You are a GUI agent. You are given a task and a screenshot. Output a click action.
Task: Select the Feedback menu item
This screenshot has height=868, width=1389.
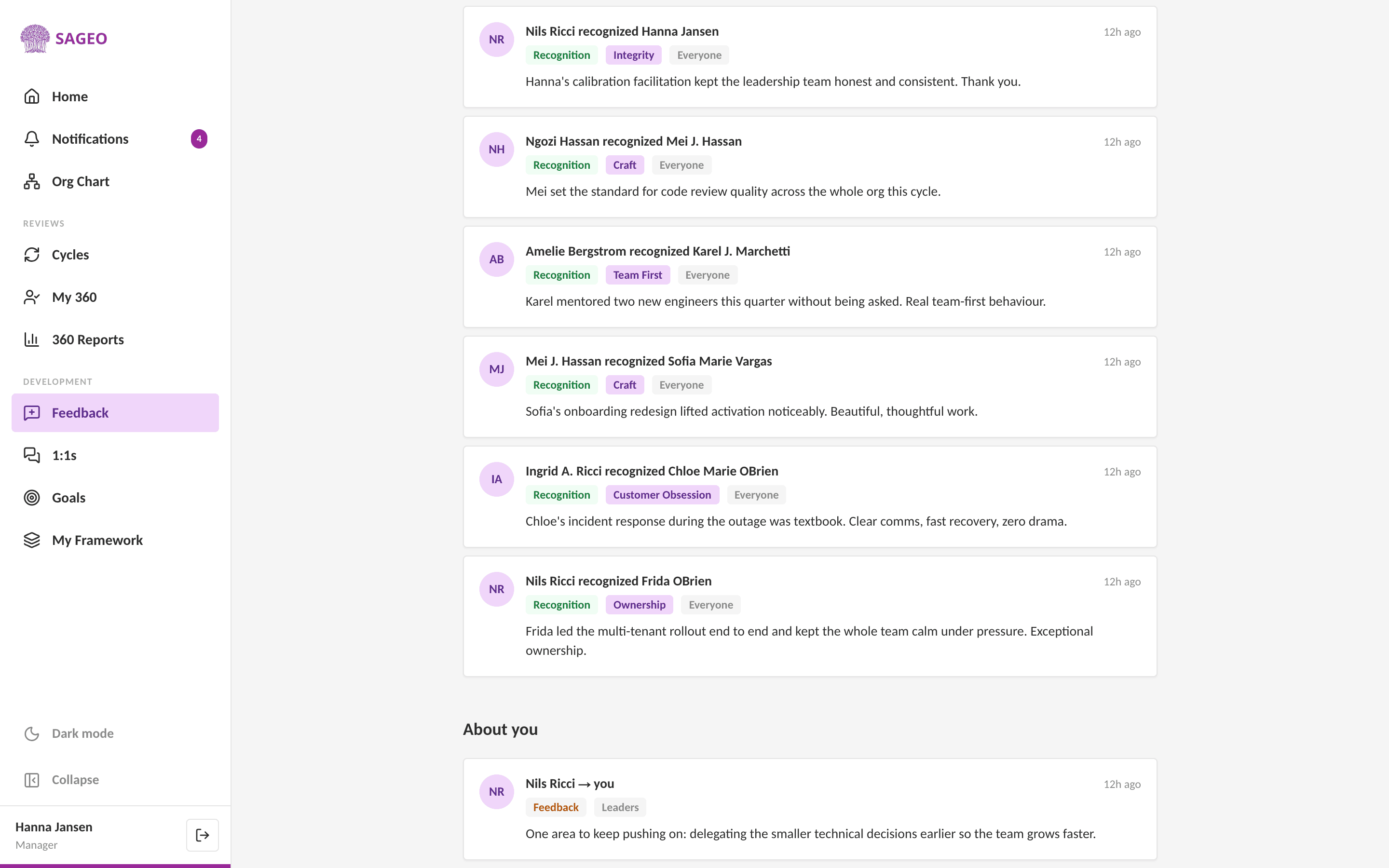click(x=115, y=413)
